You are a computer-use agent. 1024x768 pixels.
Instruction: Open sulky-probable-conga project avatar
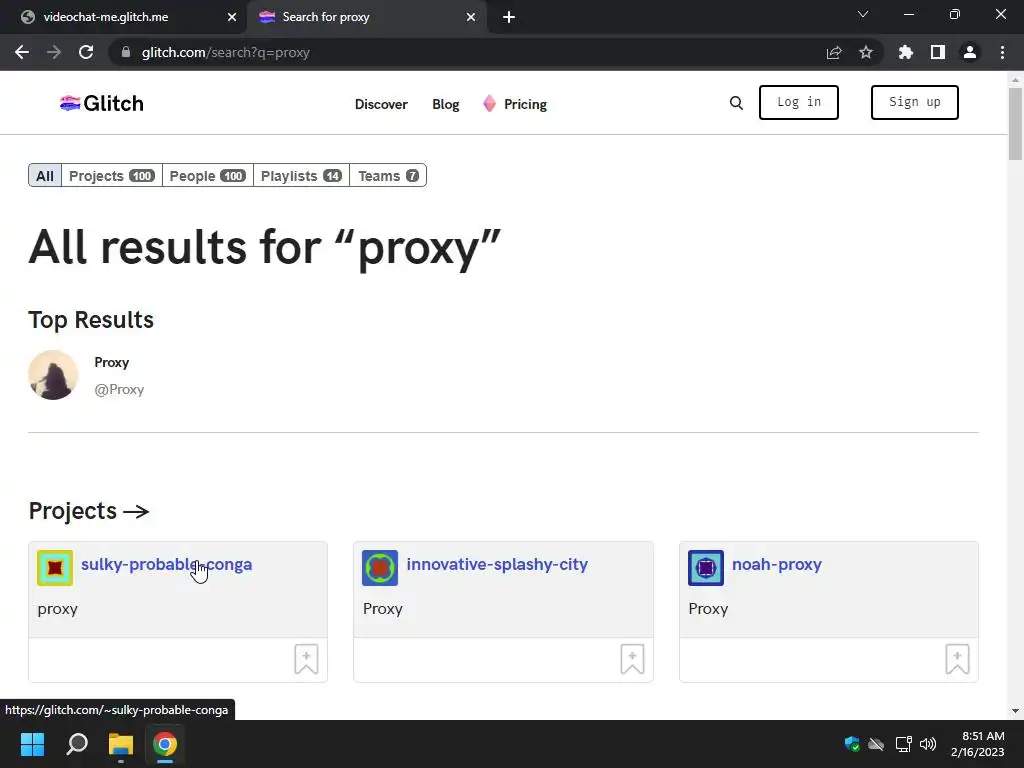[55, 568]
